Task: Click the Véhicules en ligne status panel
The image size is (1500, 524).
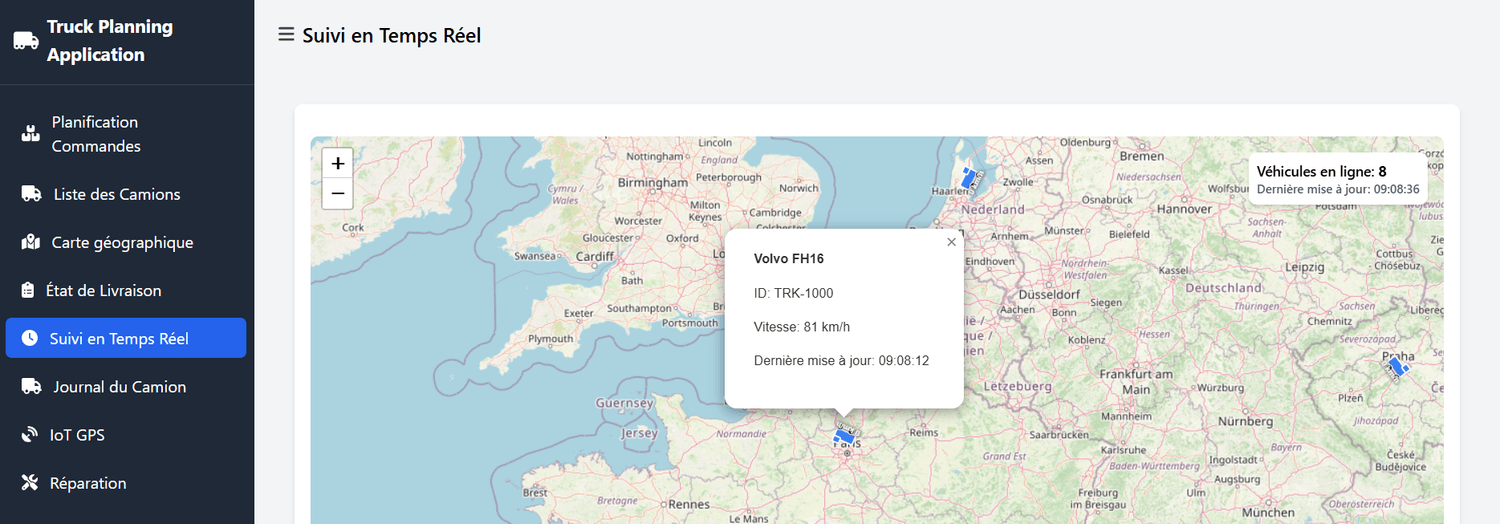Action: coord(1337,179)
